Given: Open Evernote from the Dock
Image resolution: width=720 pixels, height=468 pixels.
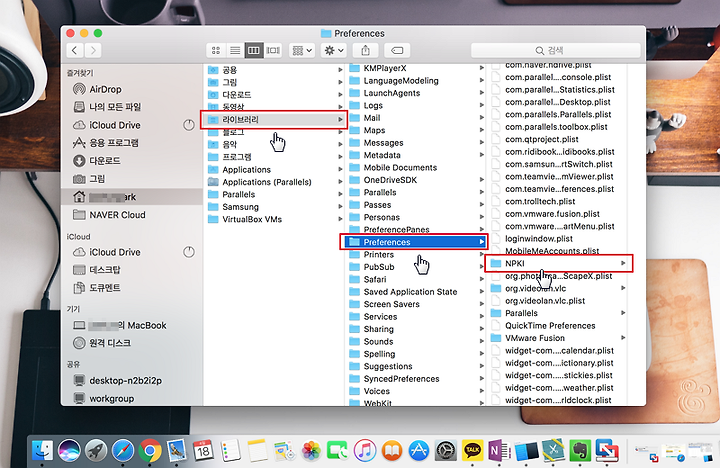Looking at the screenshot, I should coord(580,450).
